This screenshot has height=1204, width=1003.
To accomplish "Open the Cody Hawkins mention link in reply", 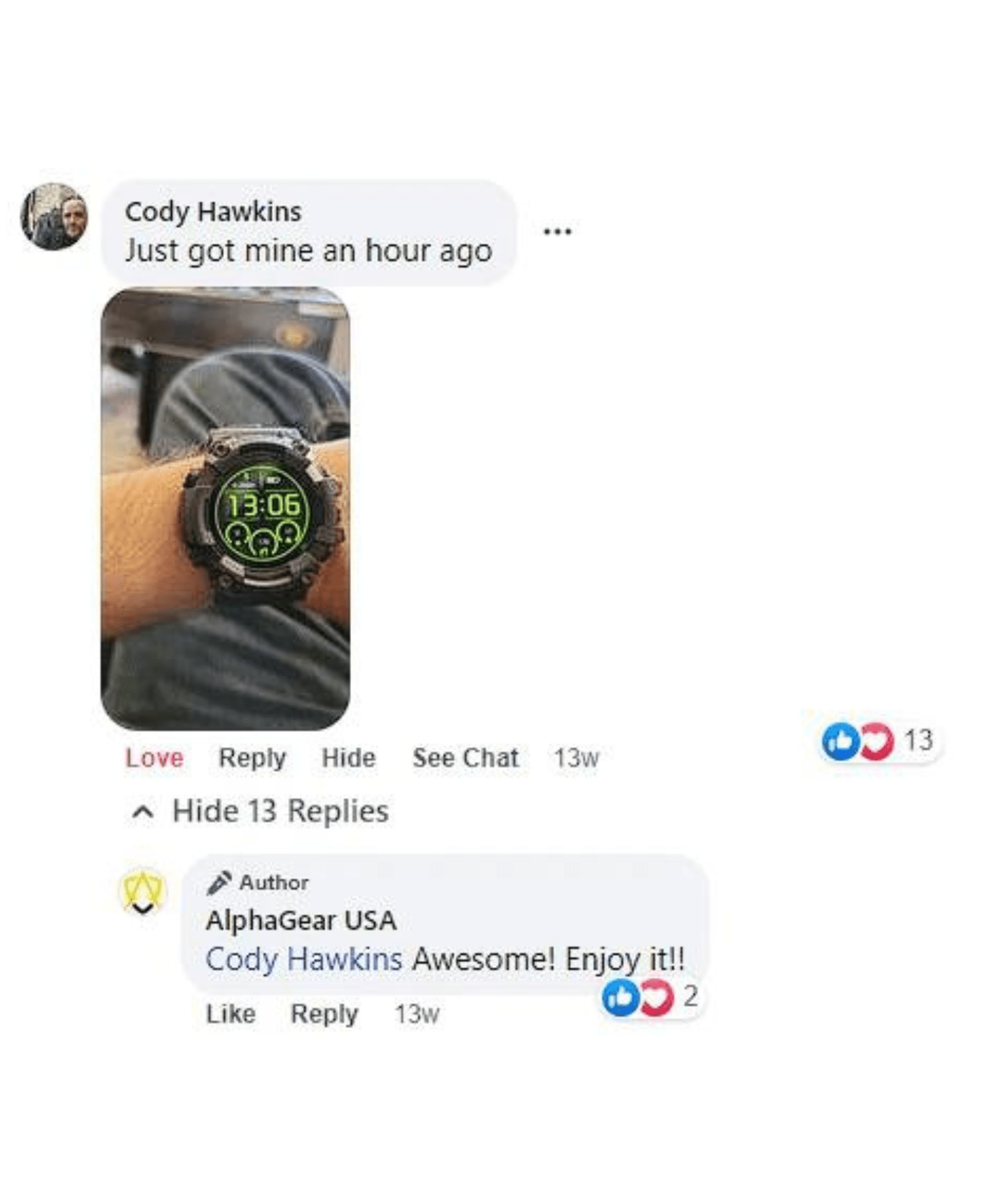I will click(x=304, y=959).
